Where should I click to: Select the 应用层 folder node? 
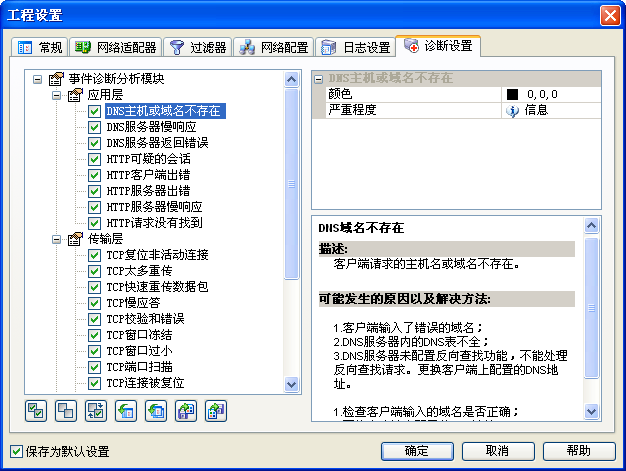105,95
